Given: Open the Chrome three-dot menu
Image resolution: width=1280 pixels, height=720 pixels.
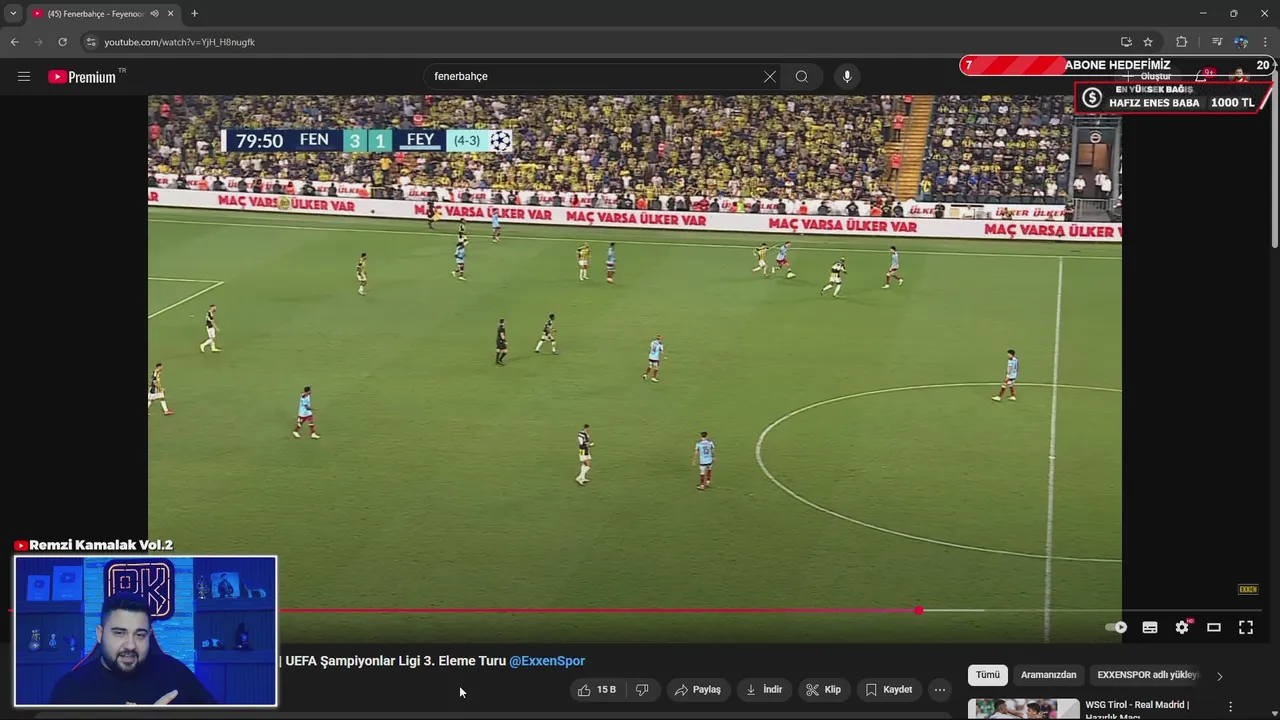Looking at the screenshot, I should 1265,42.
